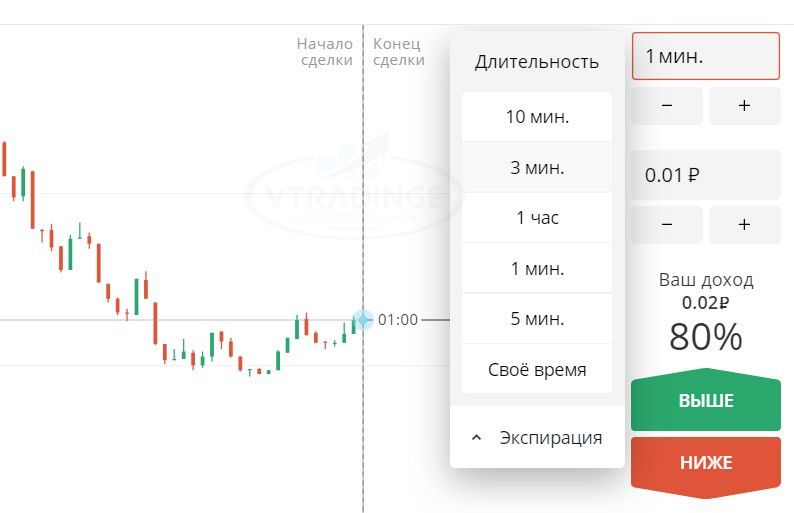
Task: Choose the 3 мин. duration
Action: [x=537, y=167]
